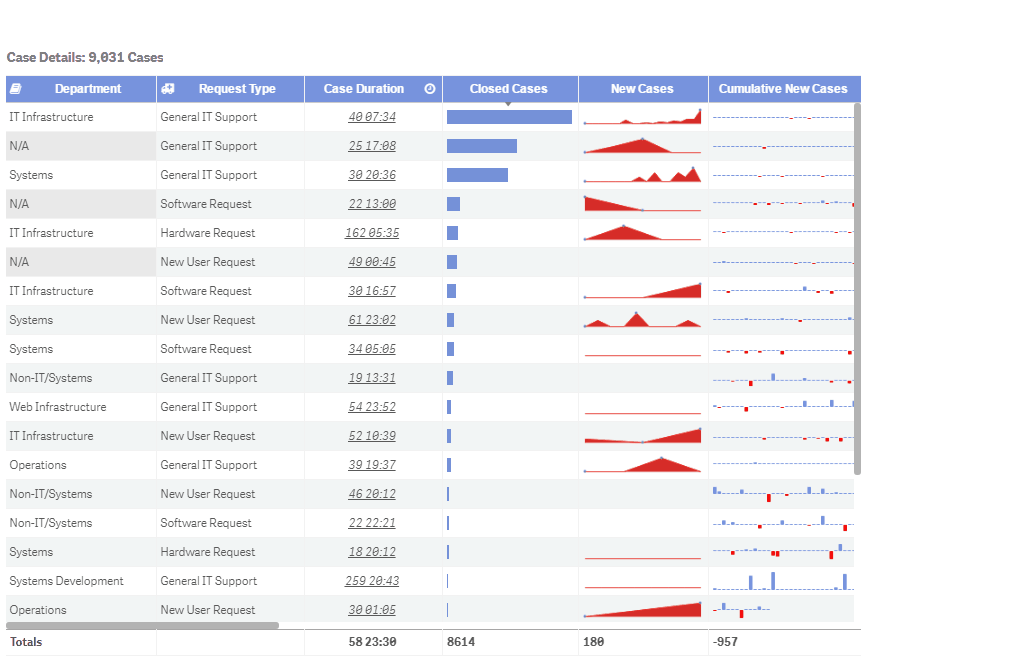Open case duration link 25 17:08

pyautogui.click(x=372, y=147)
